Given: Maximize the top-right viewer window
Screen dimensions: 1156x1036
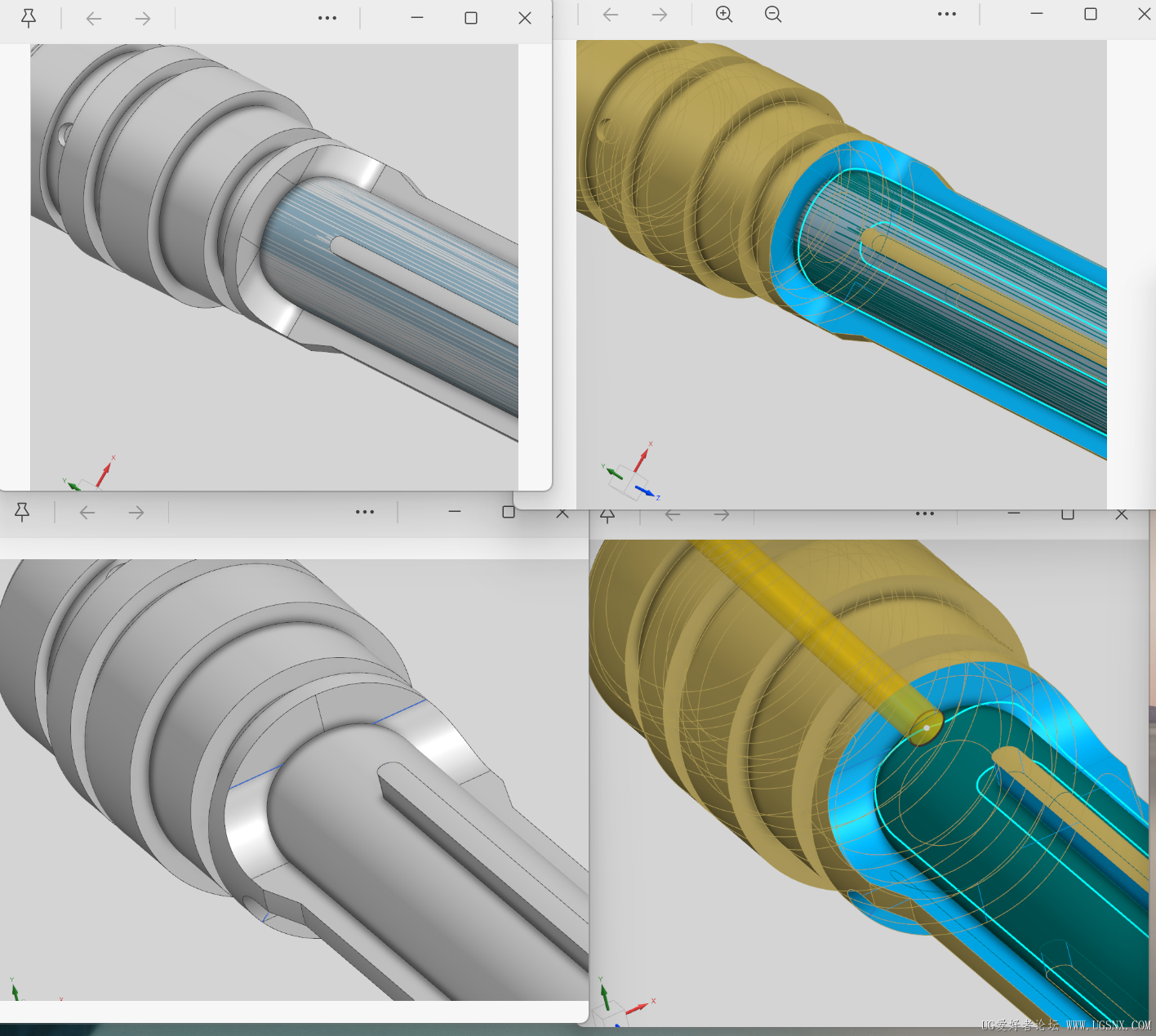Looking at the screenshot, I should (x=1091, y=14).
